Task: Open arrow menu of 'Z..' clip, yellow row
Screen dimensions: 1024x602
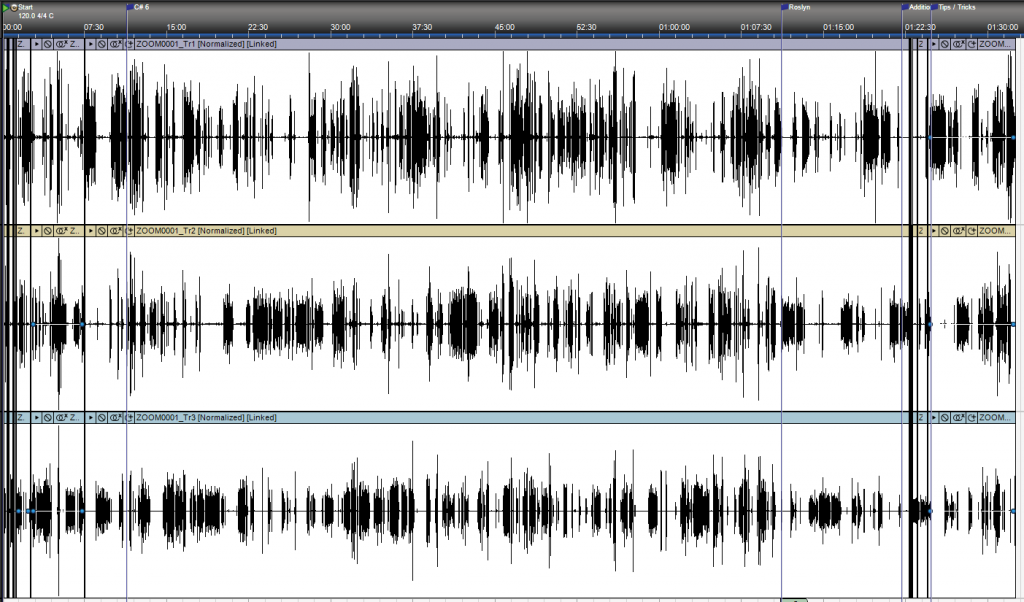Action: (x=37, y=230)
